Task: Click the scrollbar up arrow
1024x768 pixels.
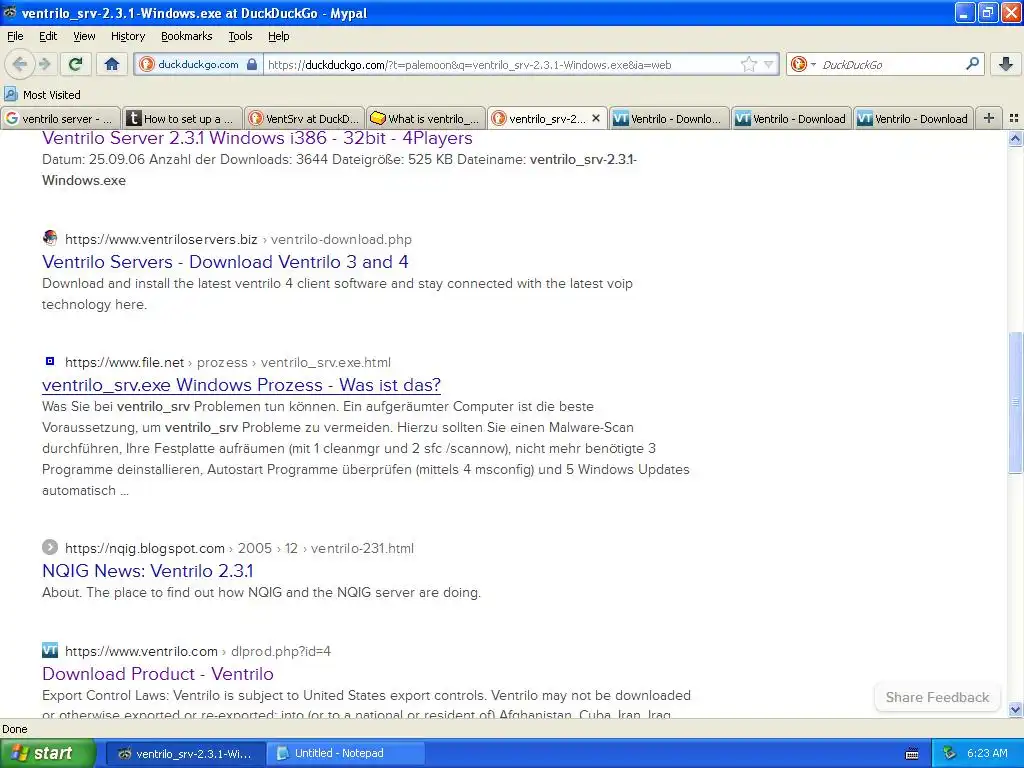Action: click(1015, 138)
